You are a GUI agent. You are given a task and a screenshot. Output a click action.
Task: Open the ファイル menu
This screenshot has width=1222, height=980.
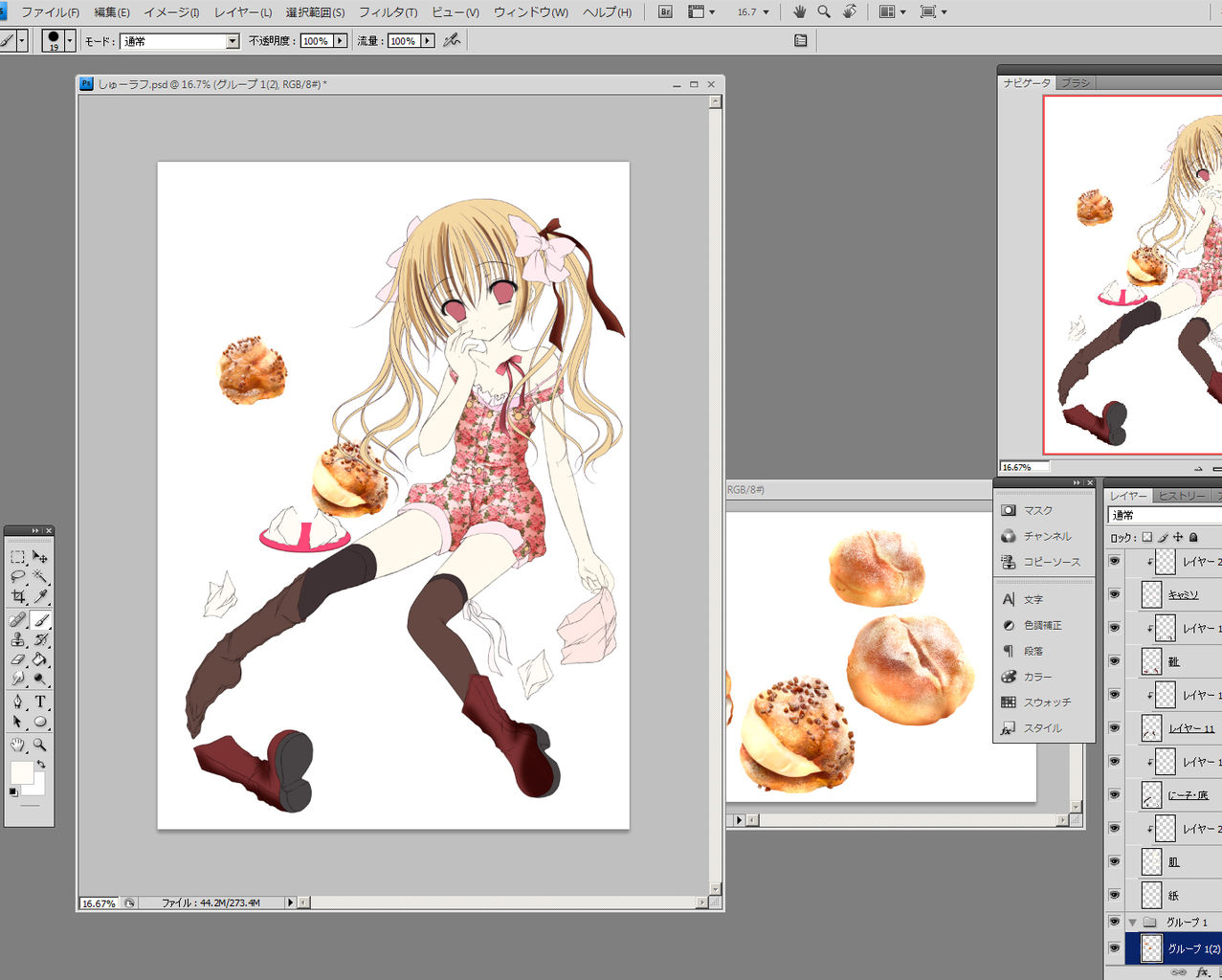(50, 12)
